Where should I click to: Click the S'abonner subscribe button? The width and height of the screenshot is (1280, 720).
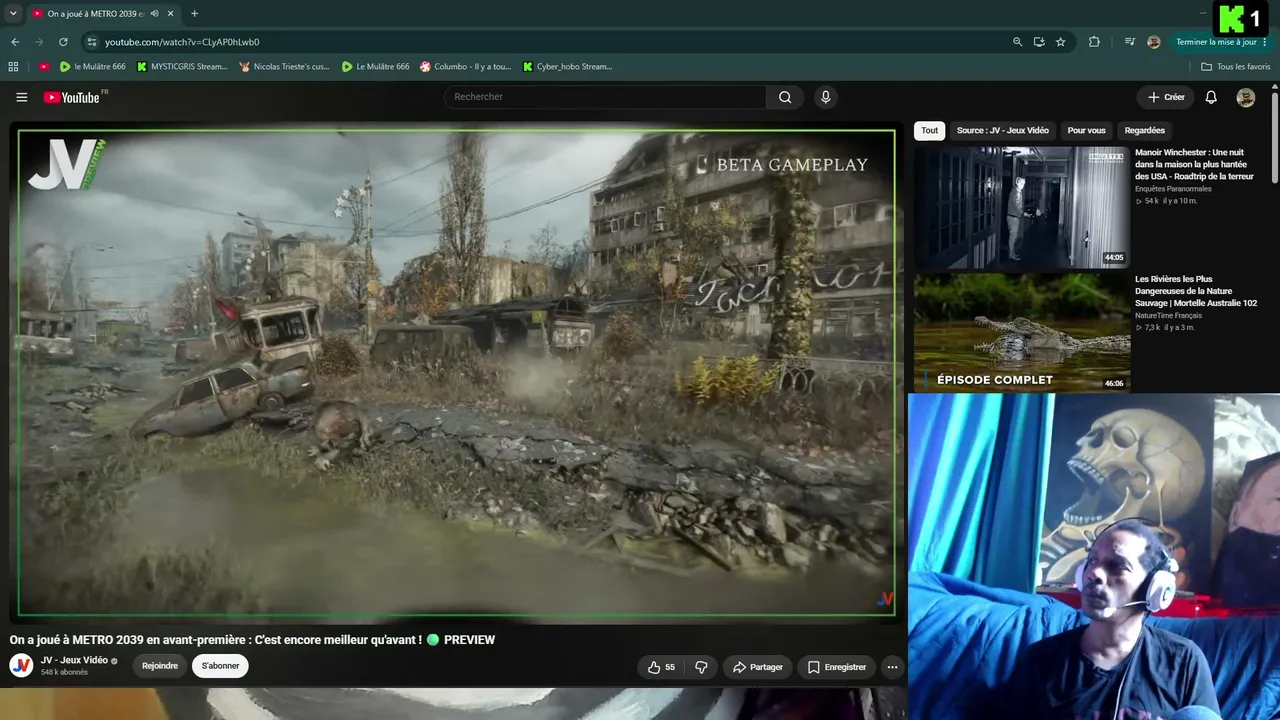[221, 666]
